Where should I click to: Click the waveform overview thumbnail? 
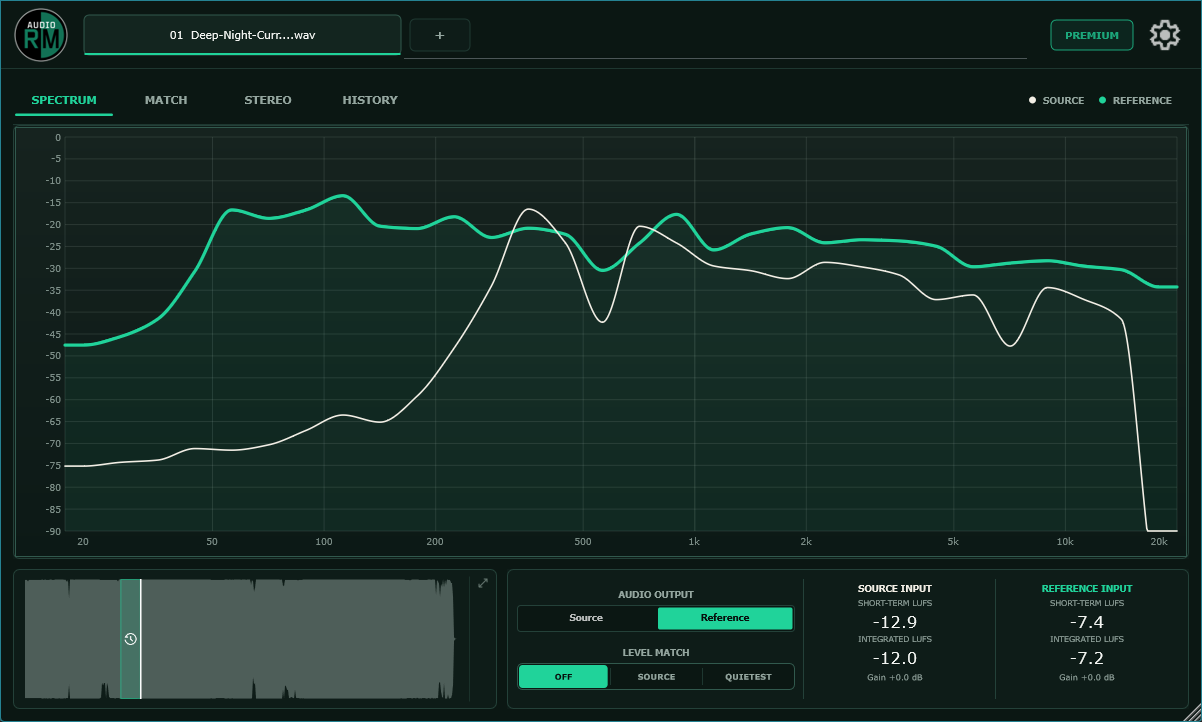tap(240, 639)
